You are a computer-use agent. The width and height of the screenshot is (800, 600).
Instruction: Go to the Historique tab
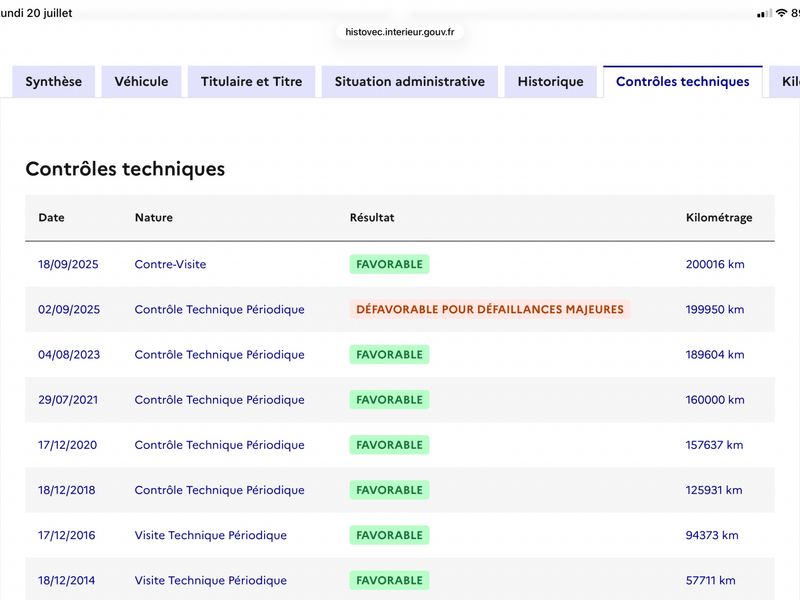(x=551, y=82)
